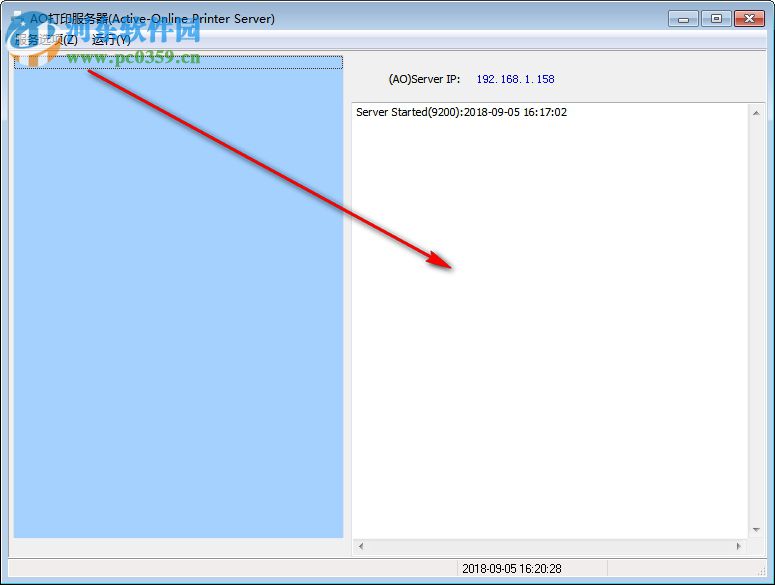Viewport: 775px width, 585px height.
Task: Select the Server Started(9200) log line
Action: pos(461,112)
